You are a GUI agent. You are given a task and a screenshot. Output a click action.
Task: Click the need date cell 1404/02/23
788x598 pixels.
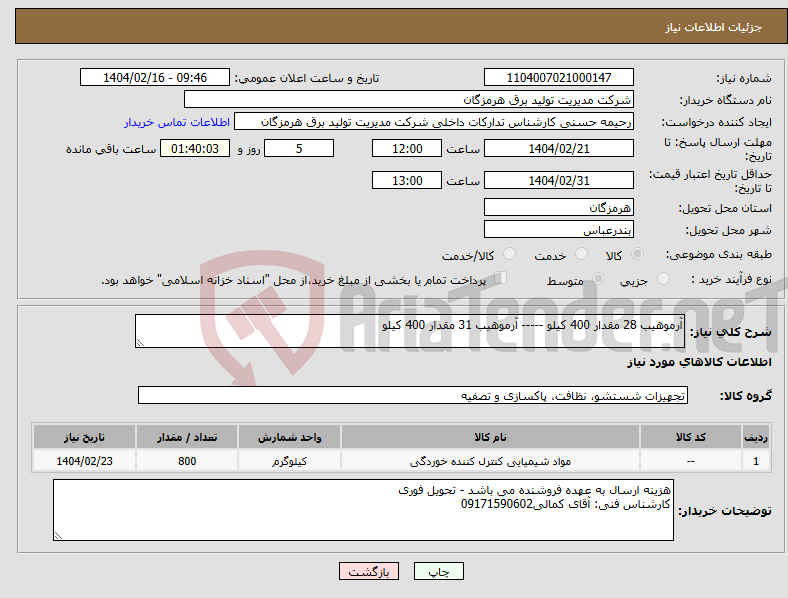84,461
